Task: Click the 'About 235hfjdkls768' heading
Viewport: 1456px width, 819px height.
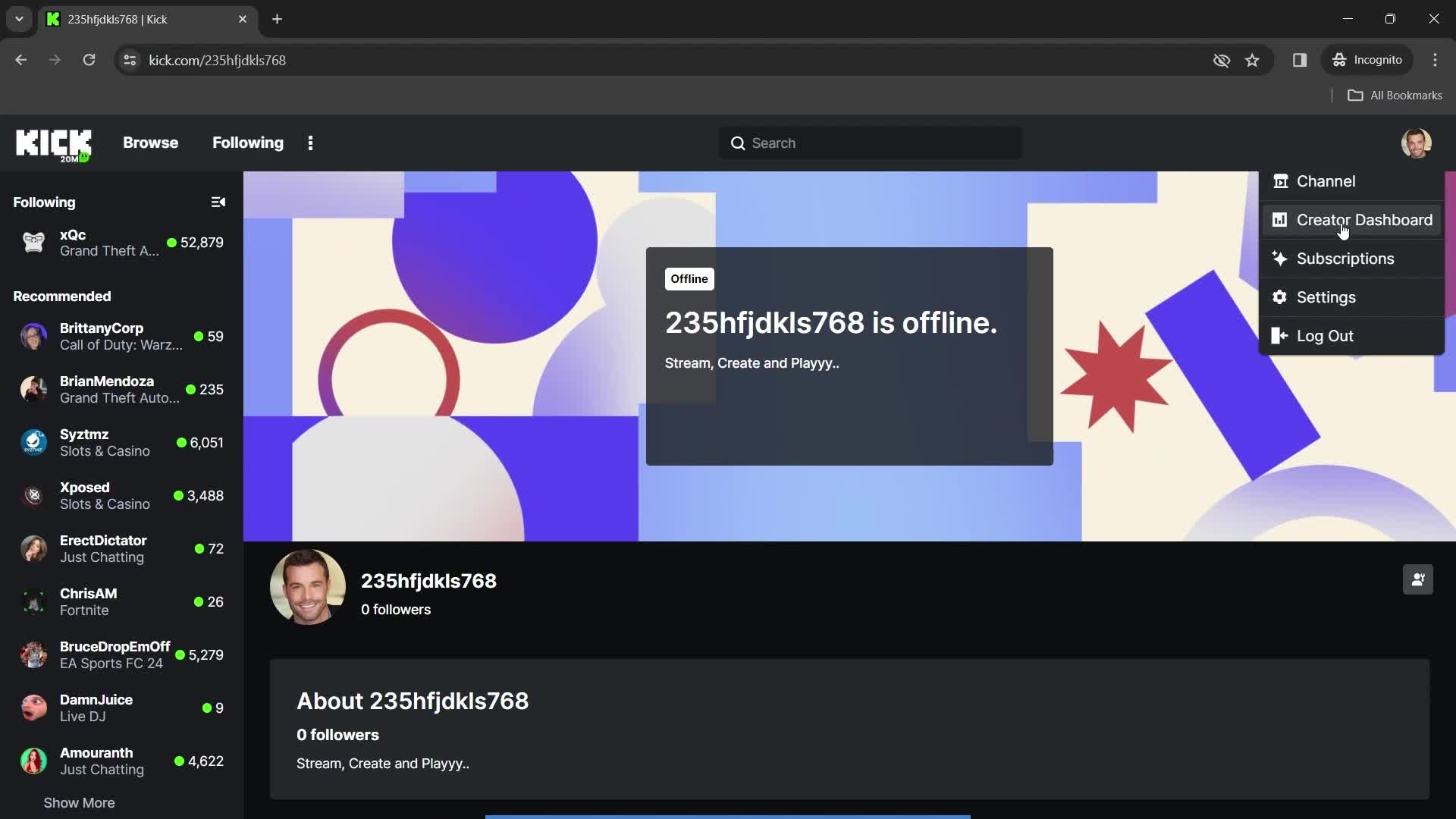Action: click(x=412, y=701)
